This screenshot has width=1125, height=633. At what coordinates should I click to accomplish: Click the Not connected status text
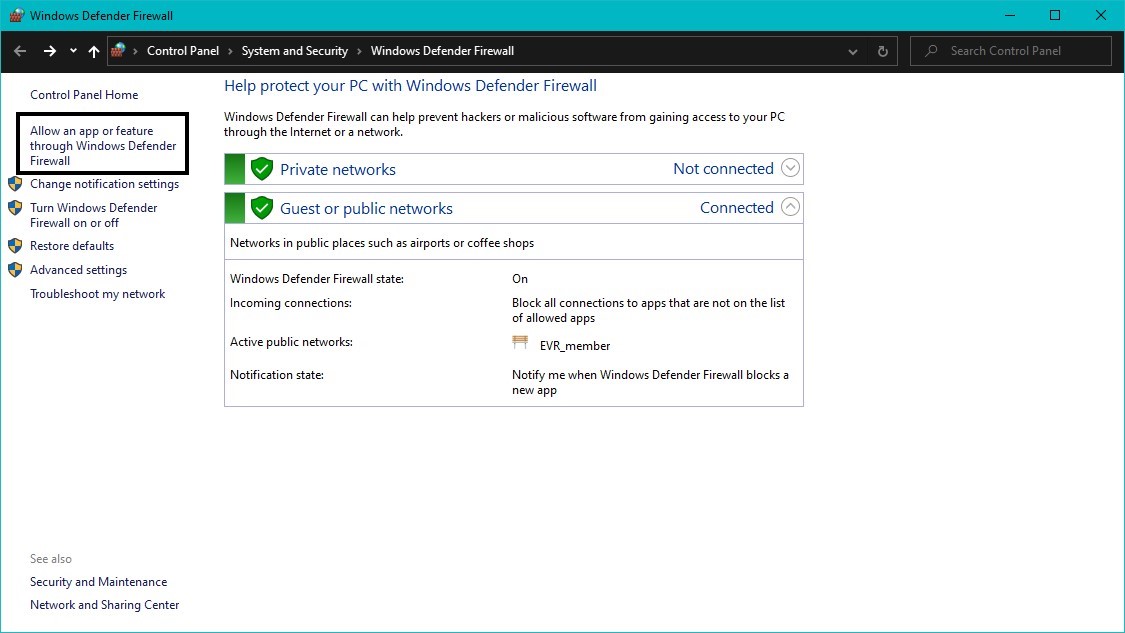click(723, 169)
